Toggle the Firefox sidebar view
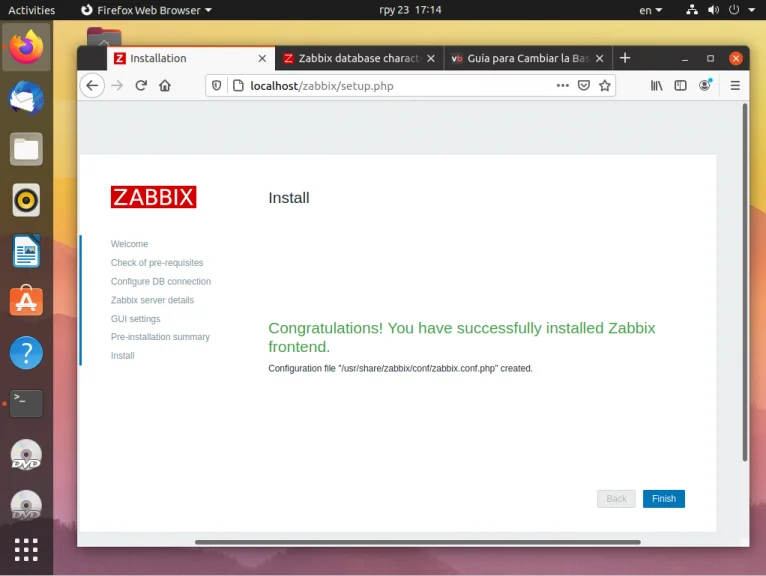Screen dimensions: 766x576 (681, 86)
